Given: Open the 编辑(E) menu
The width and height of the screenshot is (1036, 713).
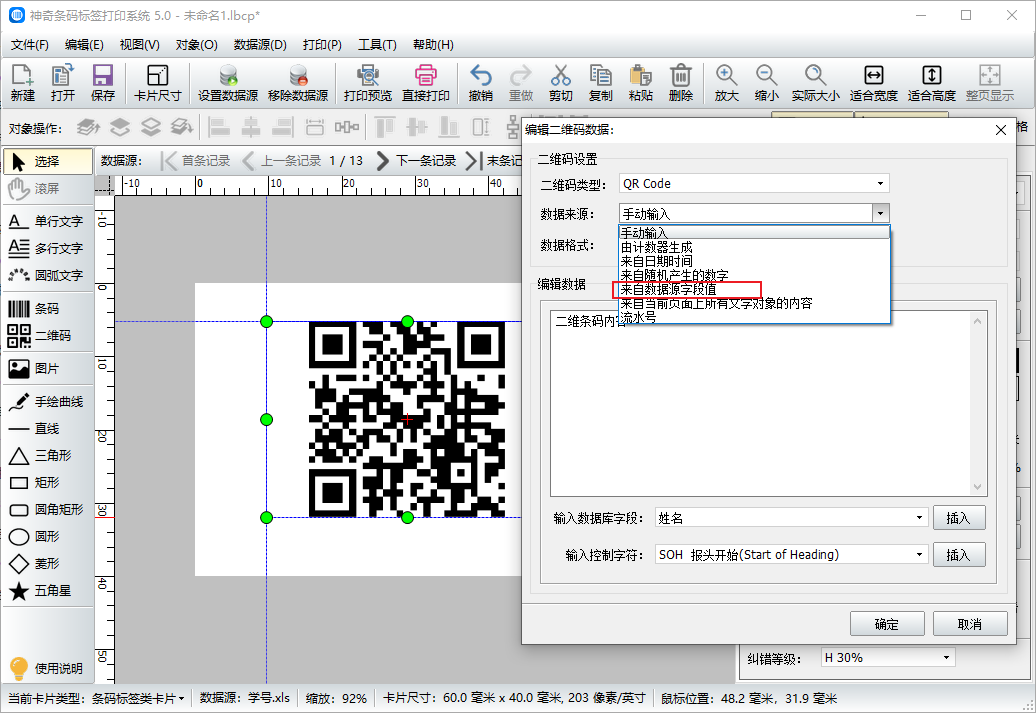Looking at the screenshot, I should (x=85, y=45).
